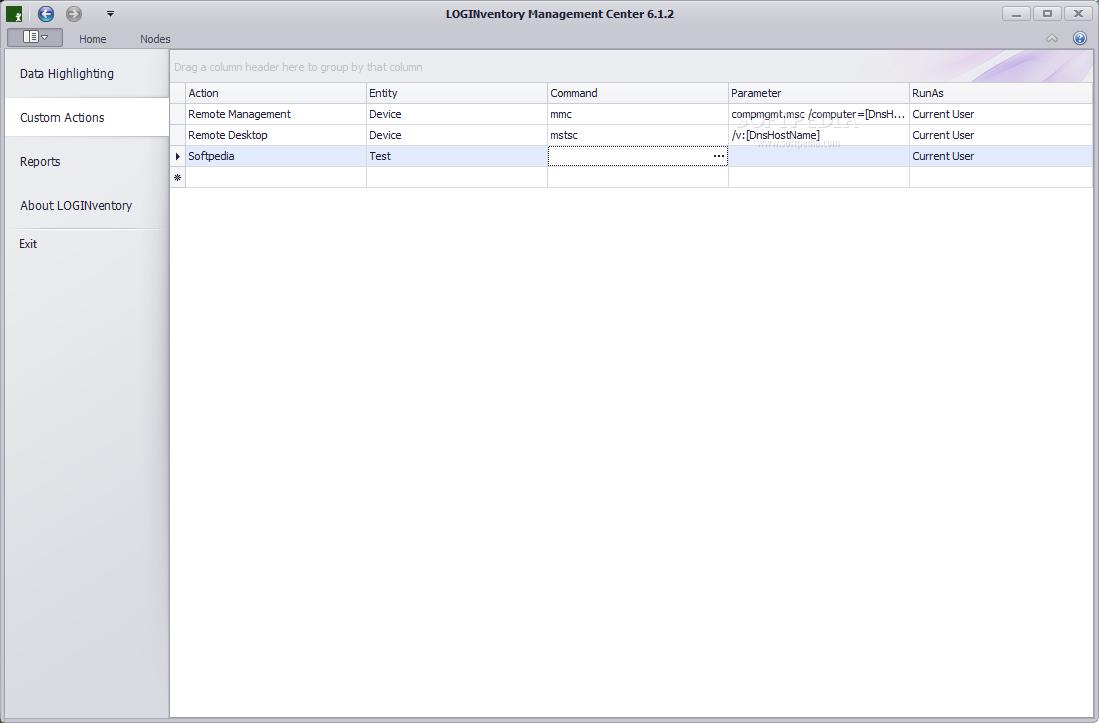Screen dimensions: 1099x723
Task: Select the mmc command cell
Action: click(638, 114)
